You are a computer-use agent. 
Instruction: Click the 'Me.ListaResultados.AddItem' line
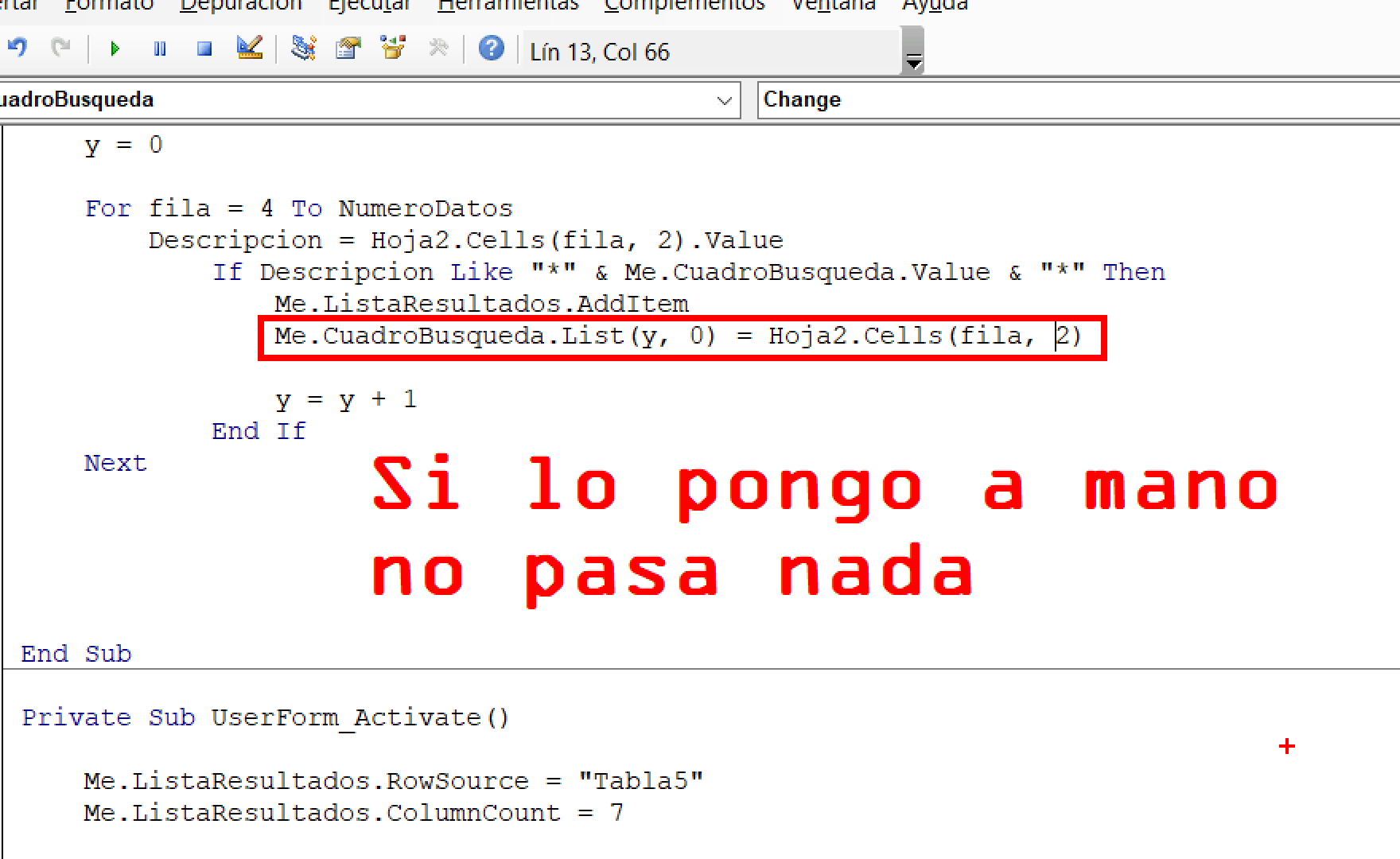pos(481,305)
